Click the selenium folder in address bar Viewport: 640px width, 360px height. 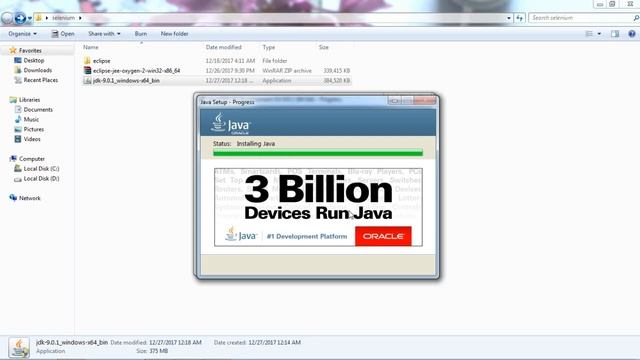tap(63, 18)
